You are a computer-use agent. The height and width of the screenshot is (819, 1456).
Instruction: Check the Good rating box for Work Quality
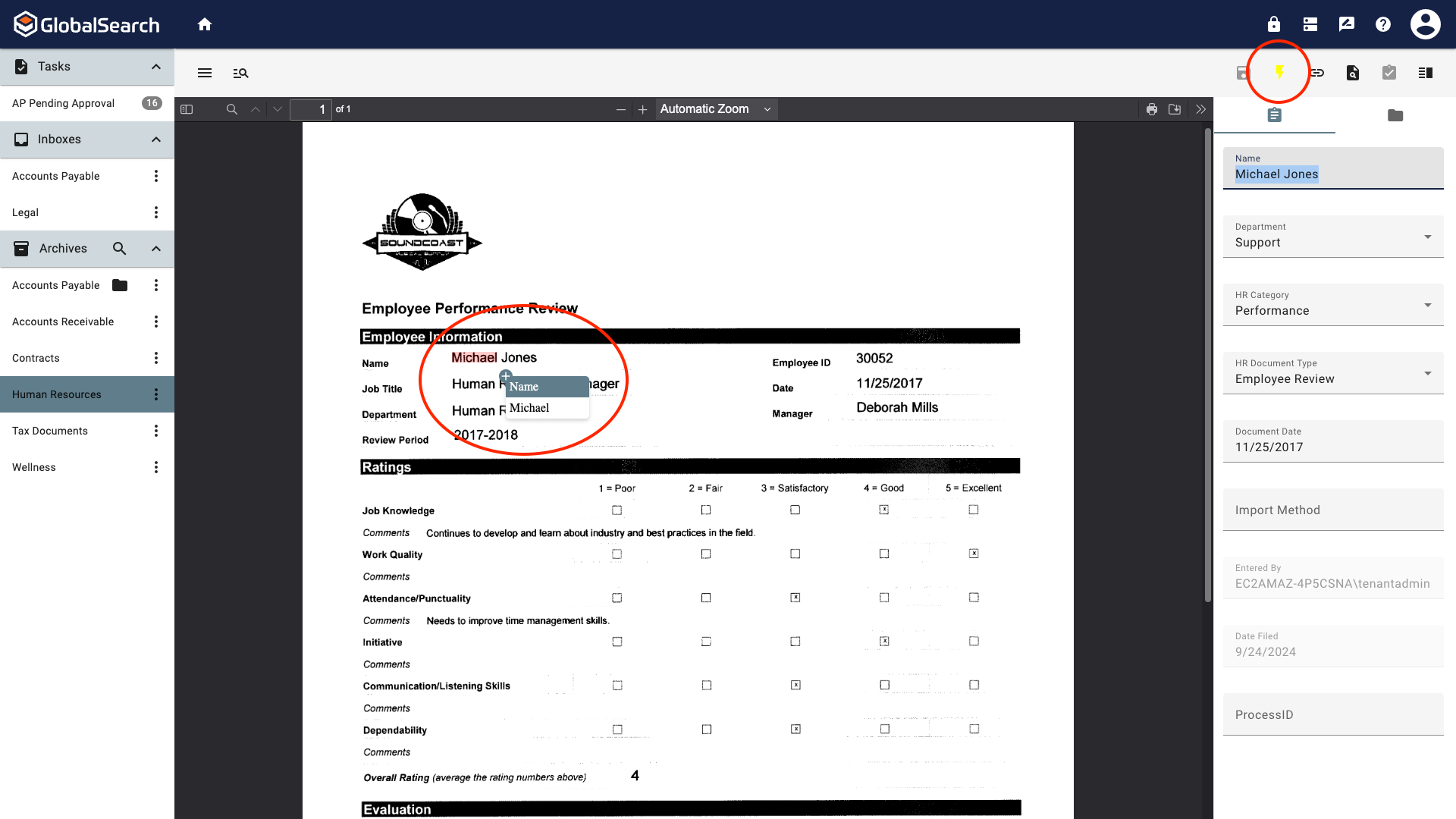[884, 554]
